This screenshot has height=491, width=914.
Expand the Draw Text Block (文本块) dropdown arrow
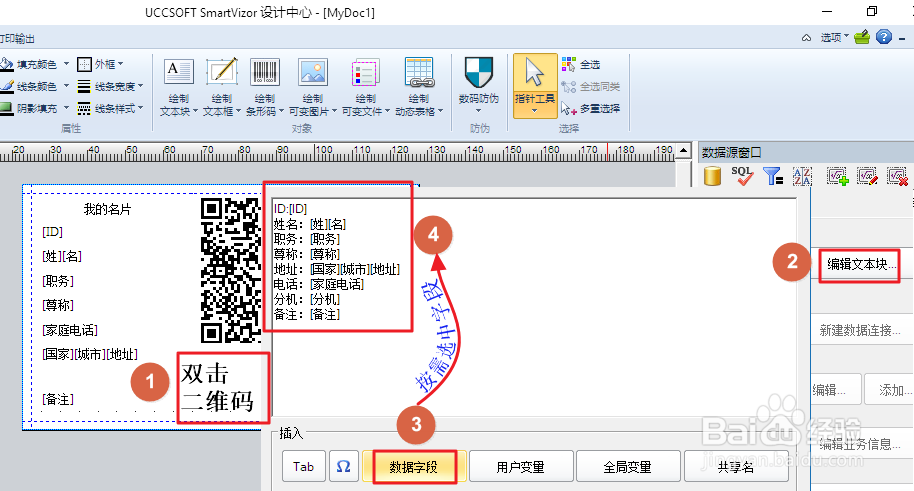click(x=195, y=111)
